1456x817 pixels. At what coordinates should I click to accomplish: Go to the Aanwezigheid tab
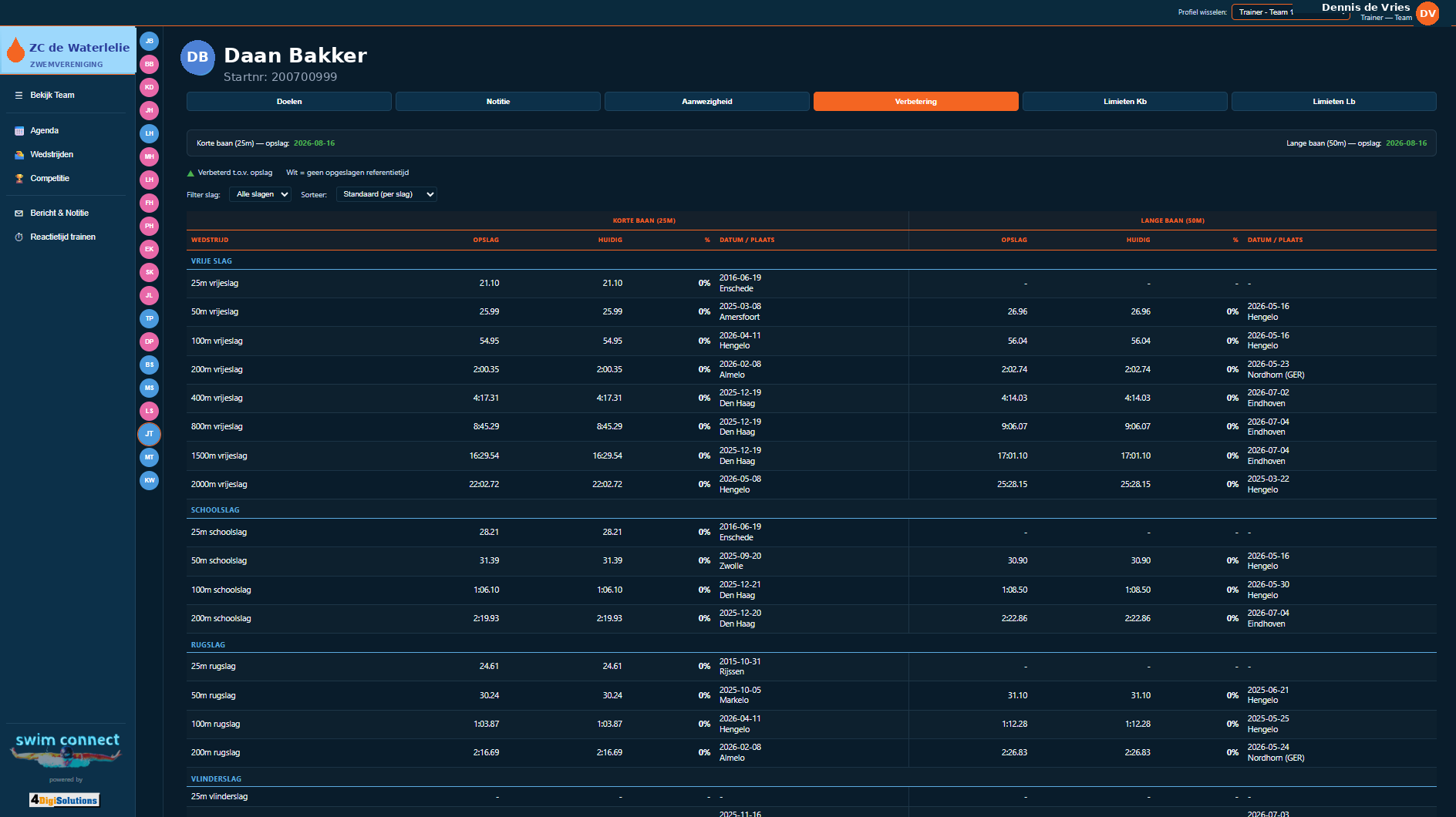pos(707,102)
